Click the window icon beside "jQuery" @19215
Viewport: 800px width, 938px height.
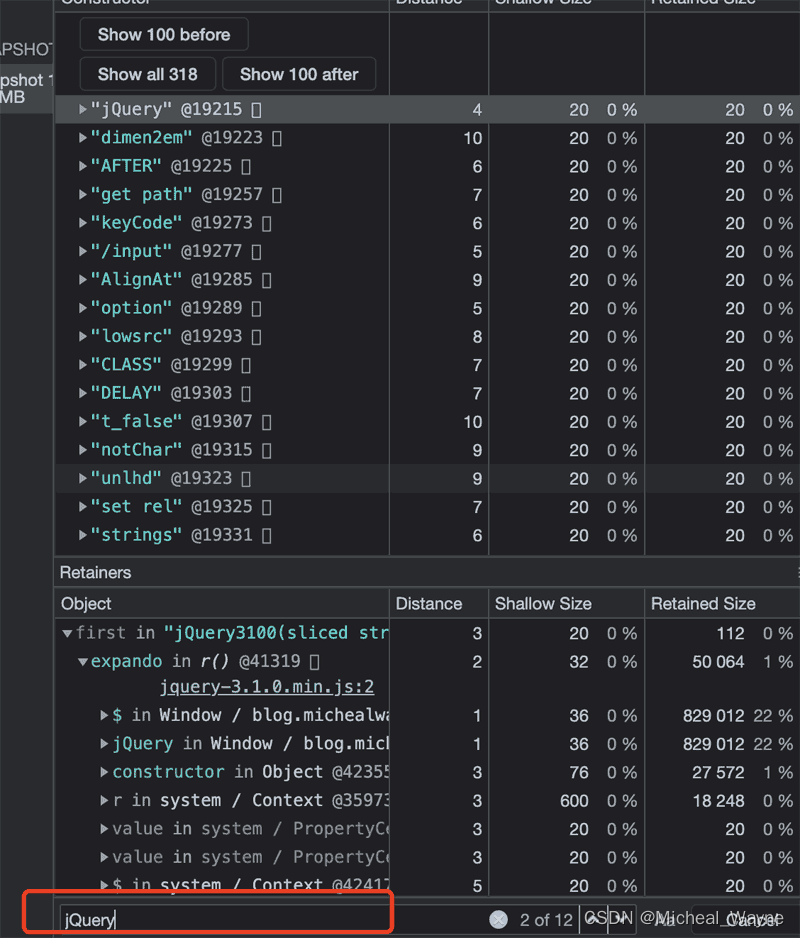tap(257, 110)
